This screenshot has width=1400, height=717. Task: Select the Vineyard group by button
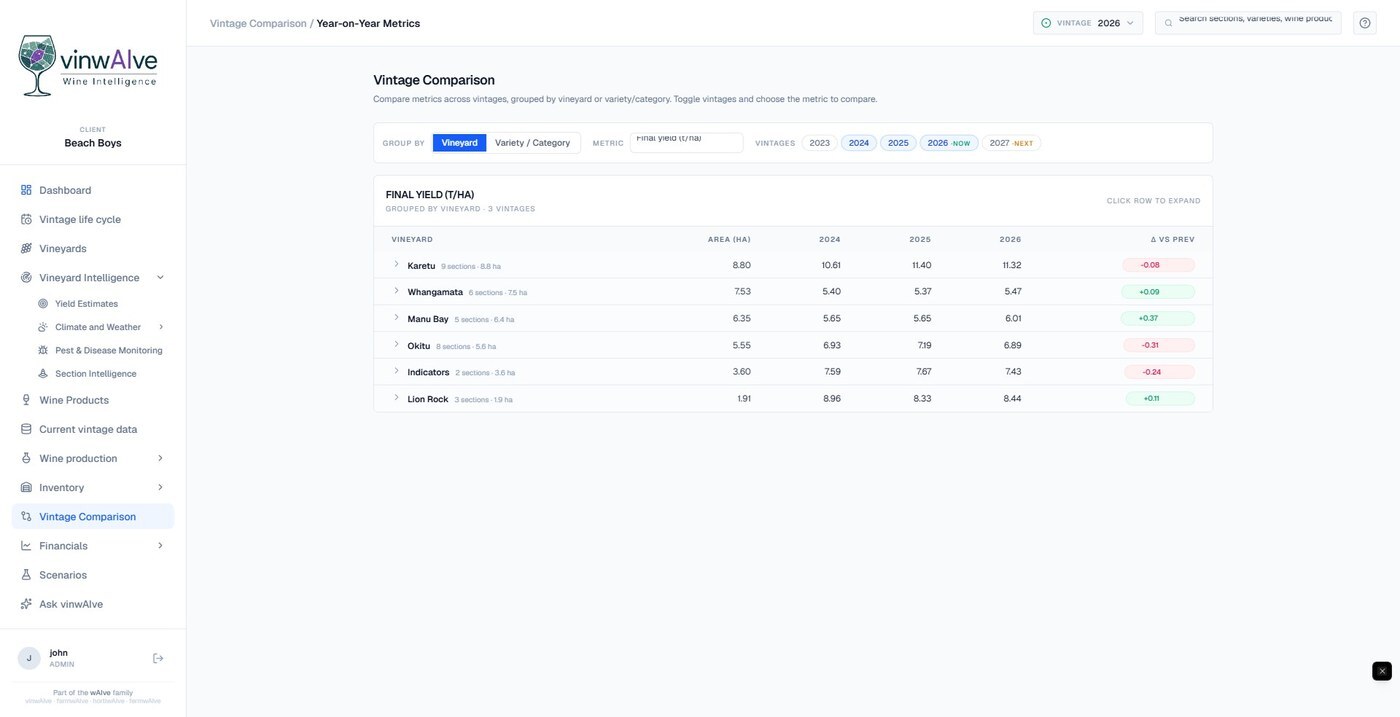459,143
